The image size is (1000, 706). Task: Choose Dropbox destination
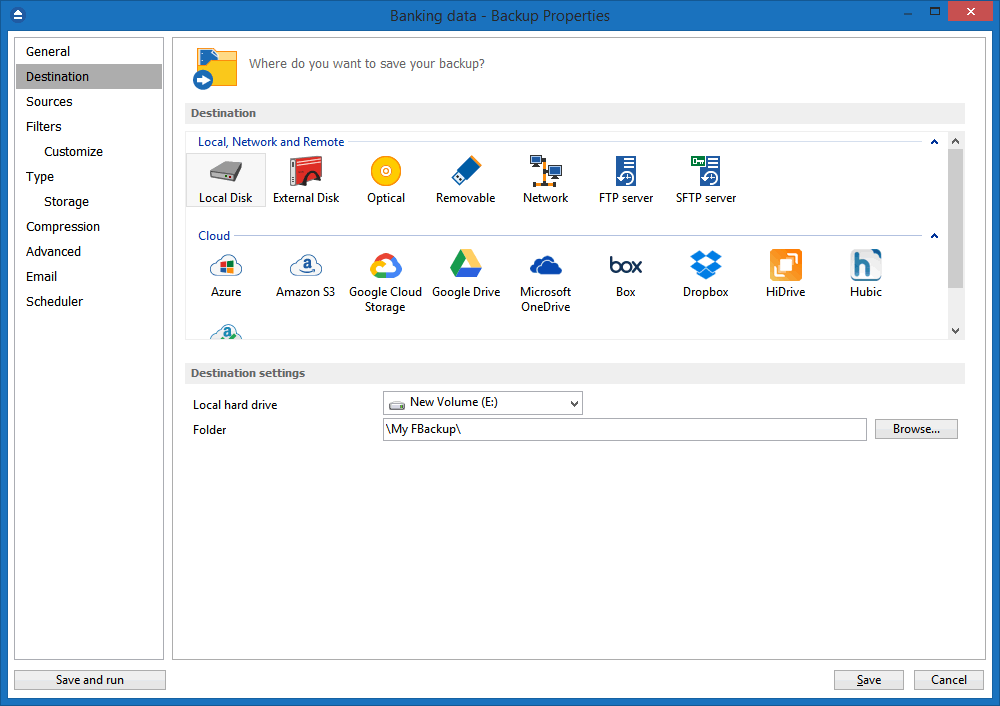click(x=705, y=274)
